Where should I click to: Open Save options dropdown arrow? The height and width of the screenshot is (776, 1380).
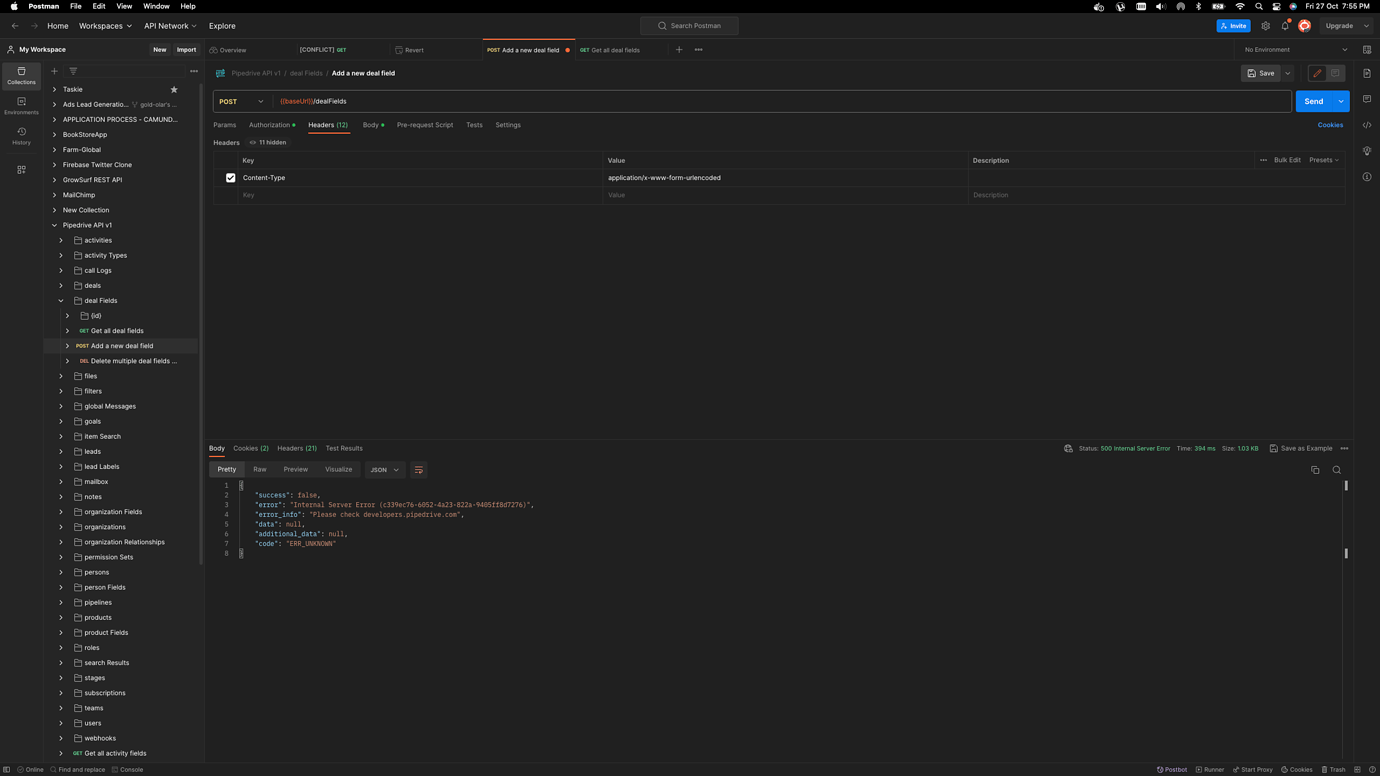(1288, 73)
